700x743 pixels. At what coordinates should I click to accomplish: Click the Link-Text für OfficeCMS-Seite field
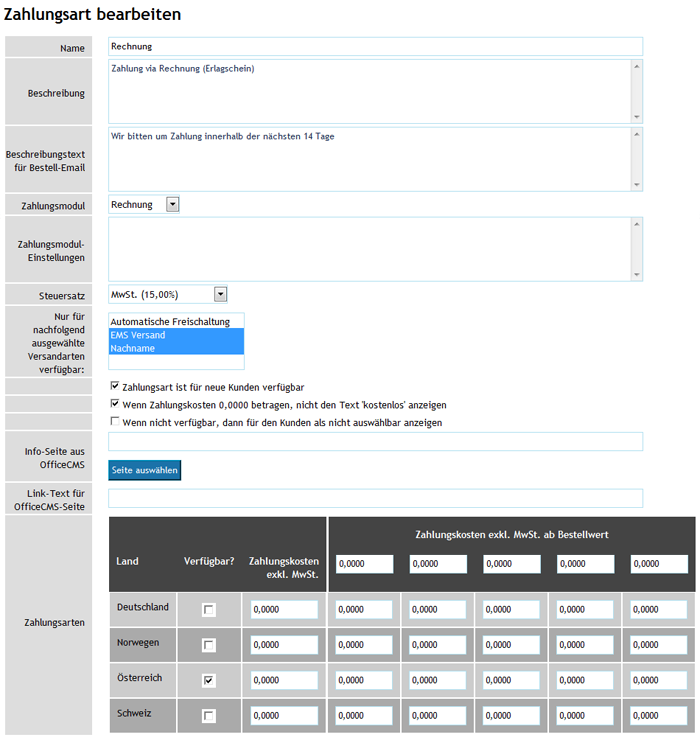click(375, 498)
